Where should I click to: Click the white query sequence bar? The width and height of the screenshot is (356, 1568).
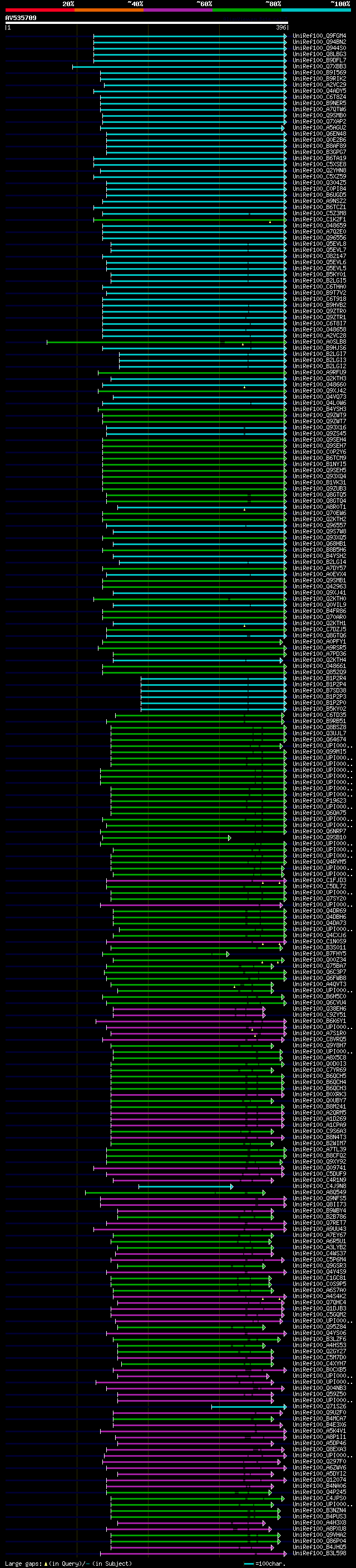click(147, 23)
